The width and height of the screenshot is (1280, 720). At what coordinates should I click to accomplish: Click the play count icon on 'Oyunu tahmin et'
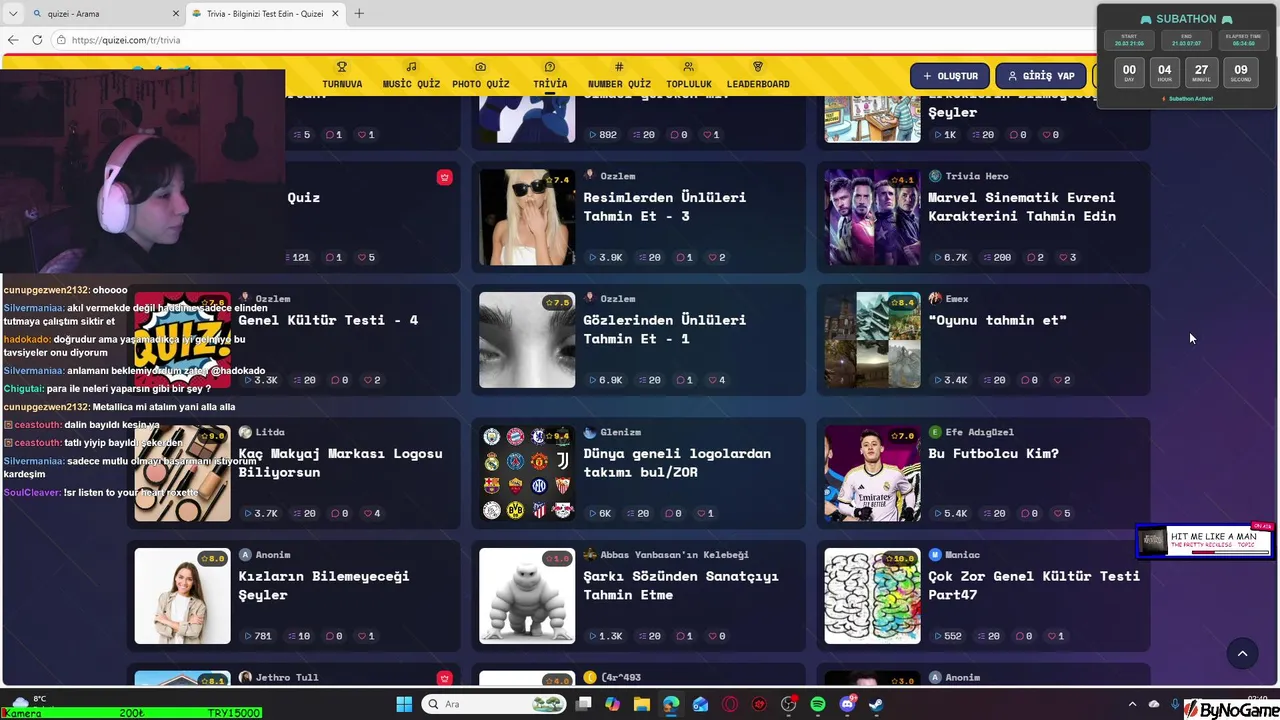[x=937, y=380]
